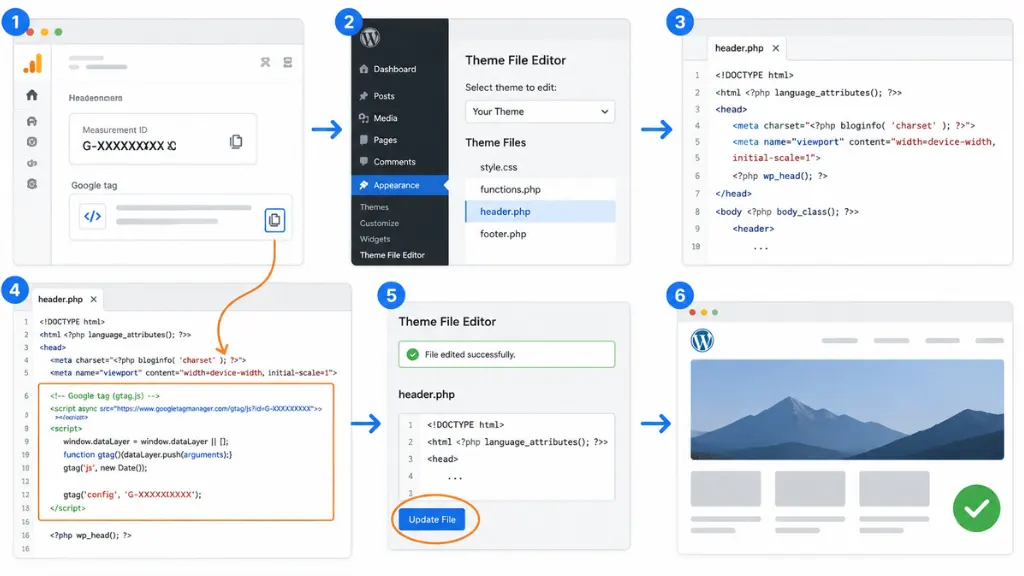Select Appearance in WordPress sidebar
Image resolution: width=1024 pixels, height=576 pixels.
pyautogui.click(x=400, y=185)
